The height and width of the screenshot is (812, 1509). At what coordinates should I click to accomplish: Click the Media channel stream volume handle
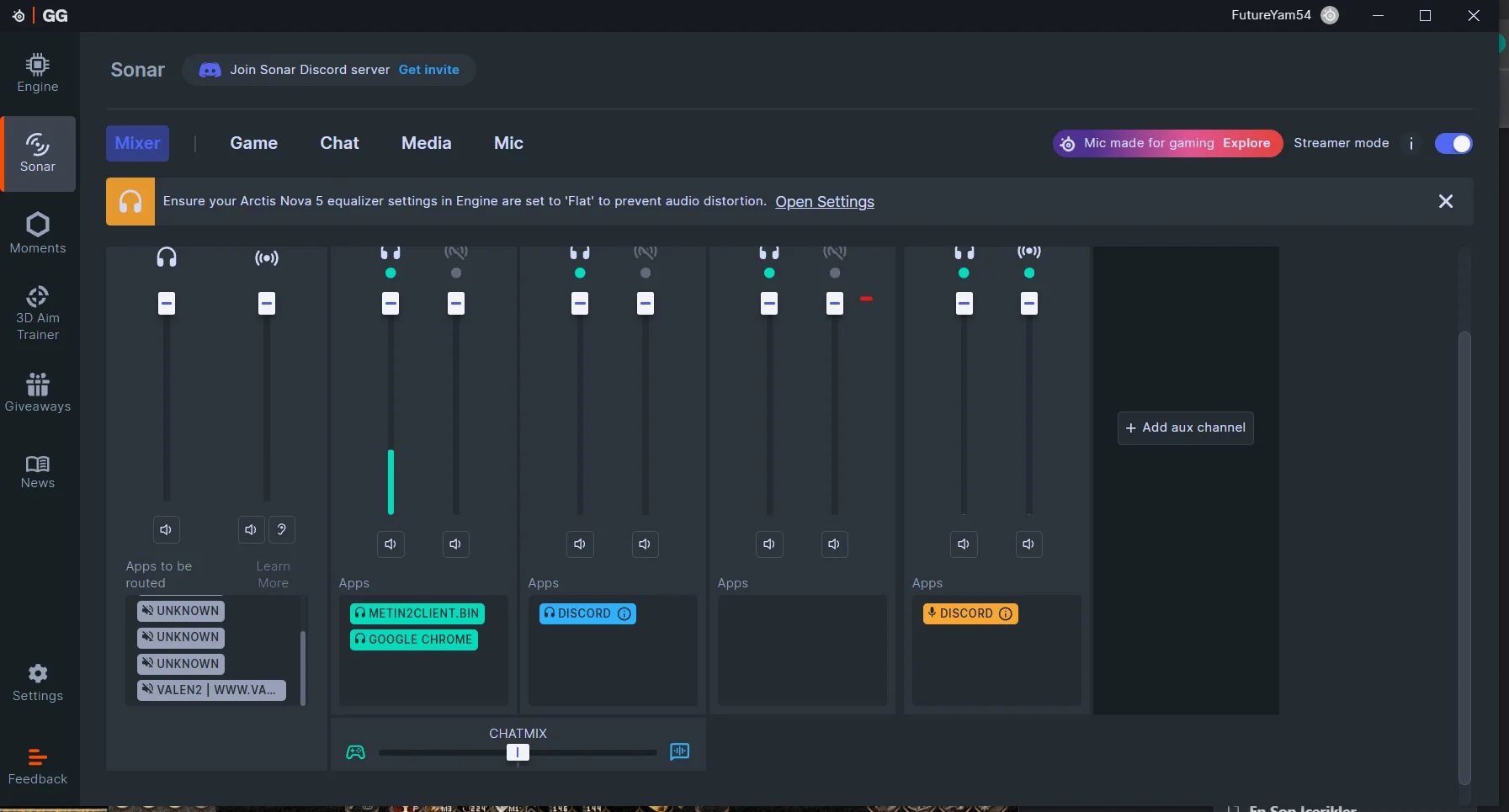pos(835,303)
